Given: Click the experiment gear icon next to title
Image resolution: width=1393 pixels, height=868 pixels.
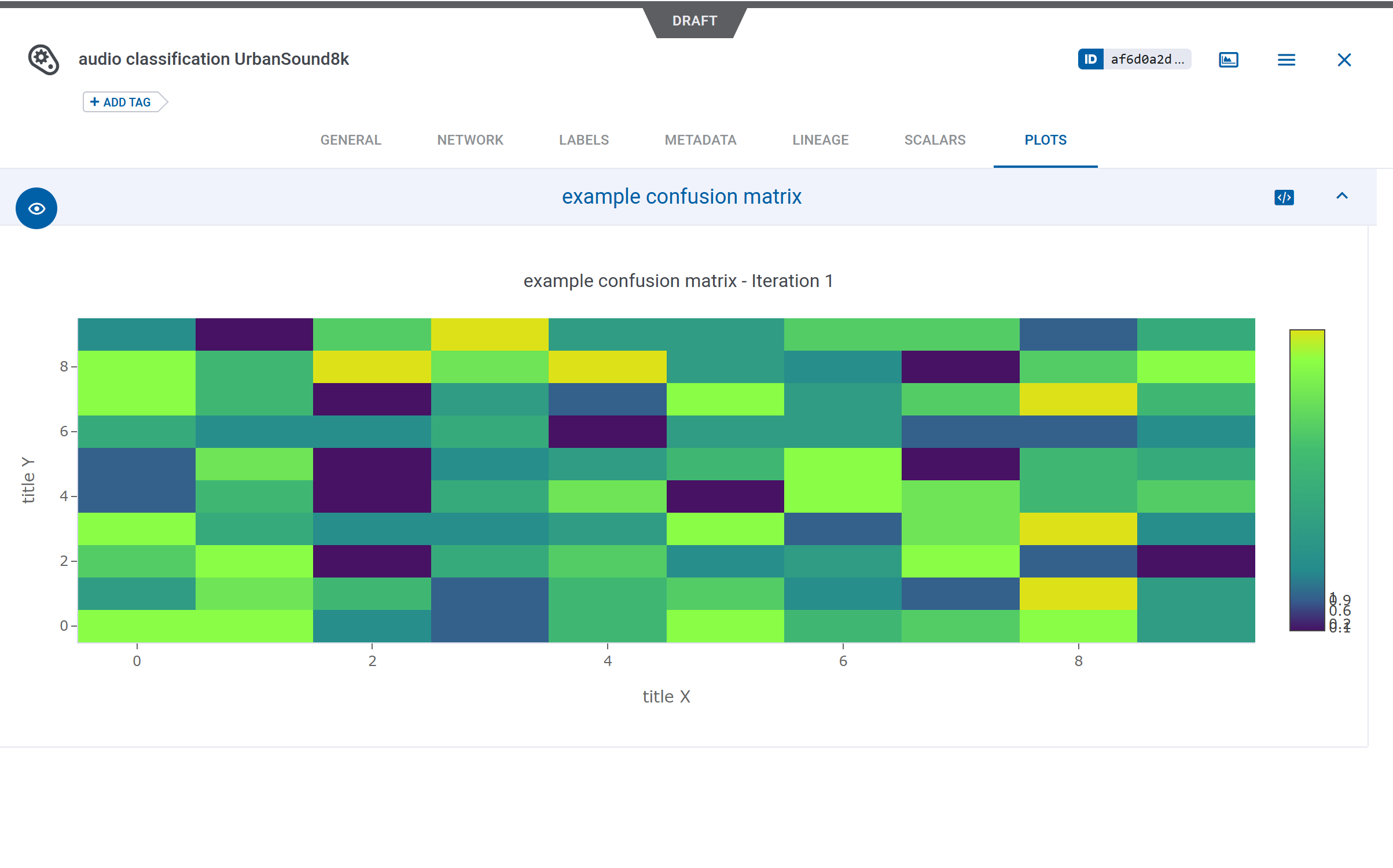Looking at the screenshot, I should click(x=43, y=60).
